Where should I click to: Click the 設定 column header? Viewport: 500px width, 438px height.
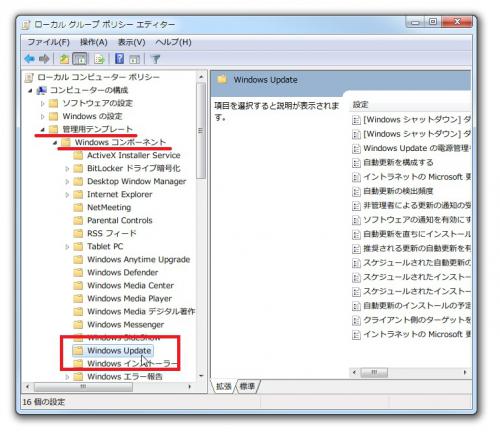360,105
